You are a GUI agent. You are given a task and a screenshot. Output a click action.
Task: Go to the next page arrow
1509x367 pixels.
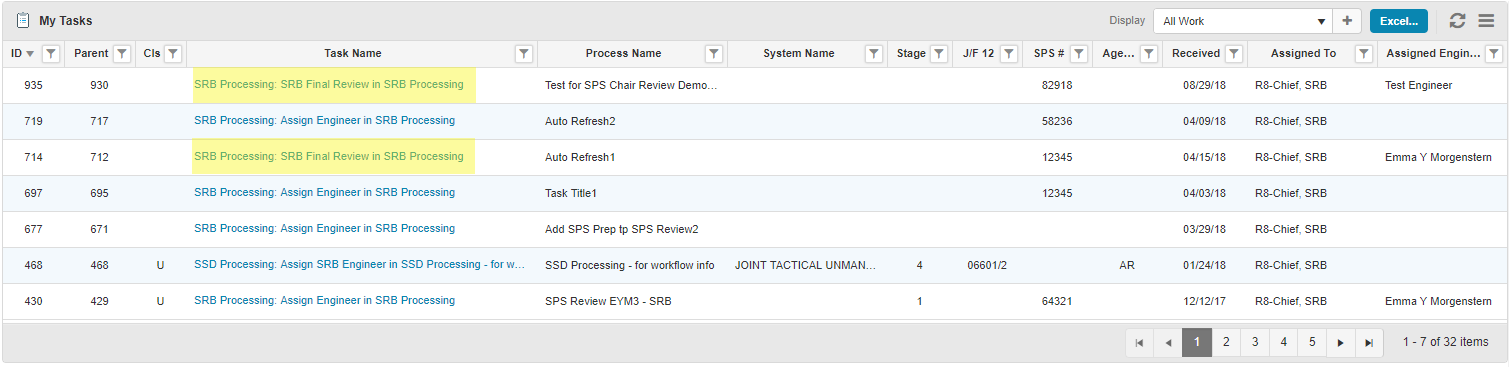[x=1341, y=342]
